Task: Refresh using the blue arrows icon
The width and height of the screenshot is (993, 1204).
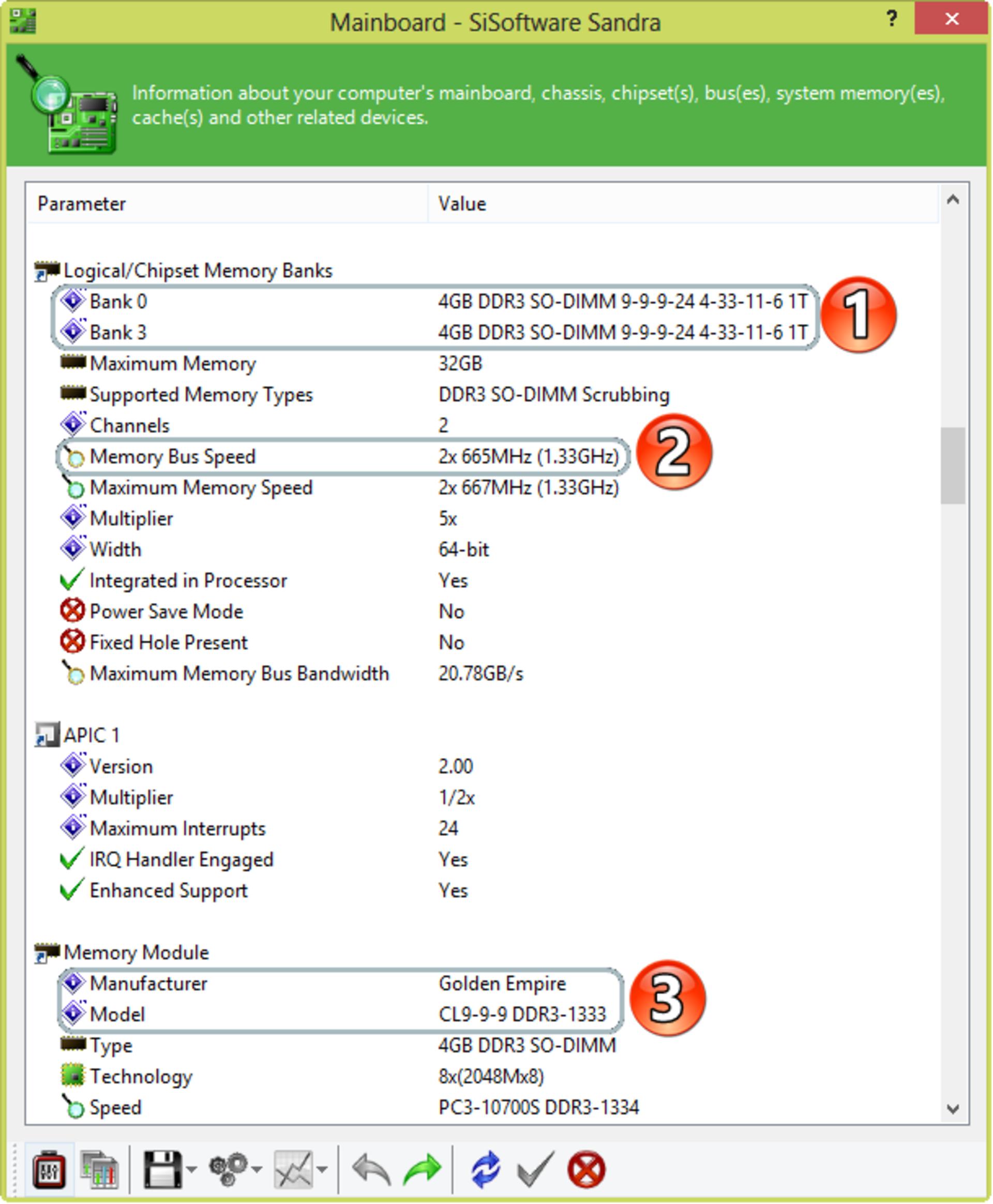Action: click(x=486, y=1169)
